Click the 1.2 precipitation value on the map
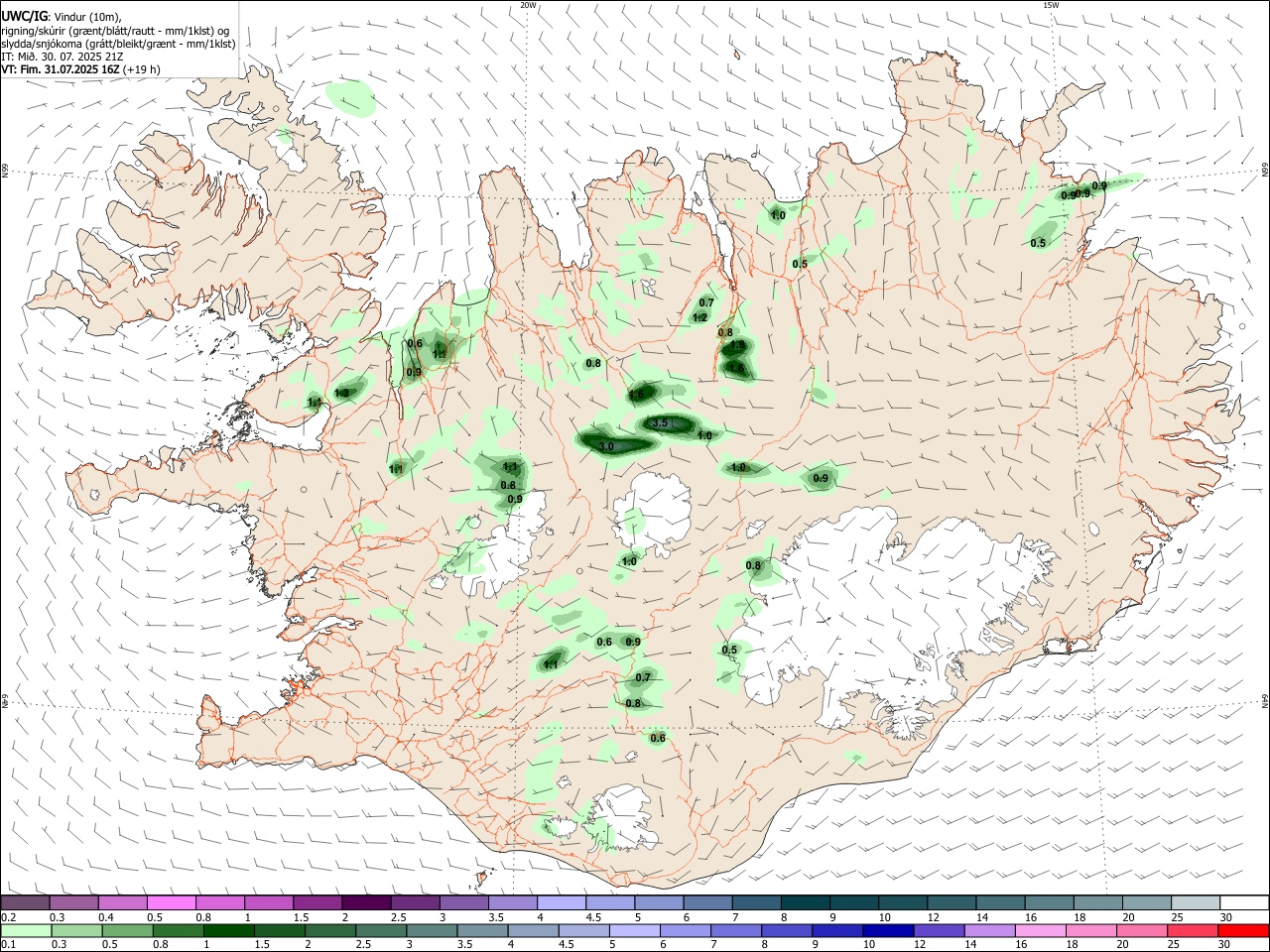 699,317
